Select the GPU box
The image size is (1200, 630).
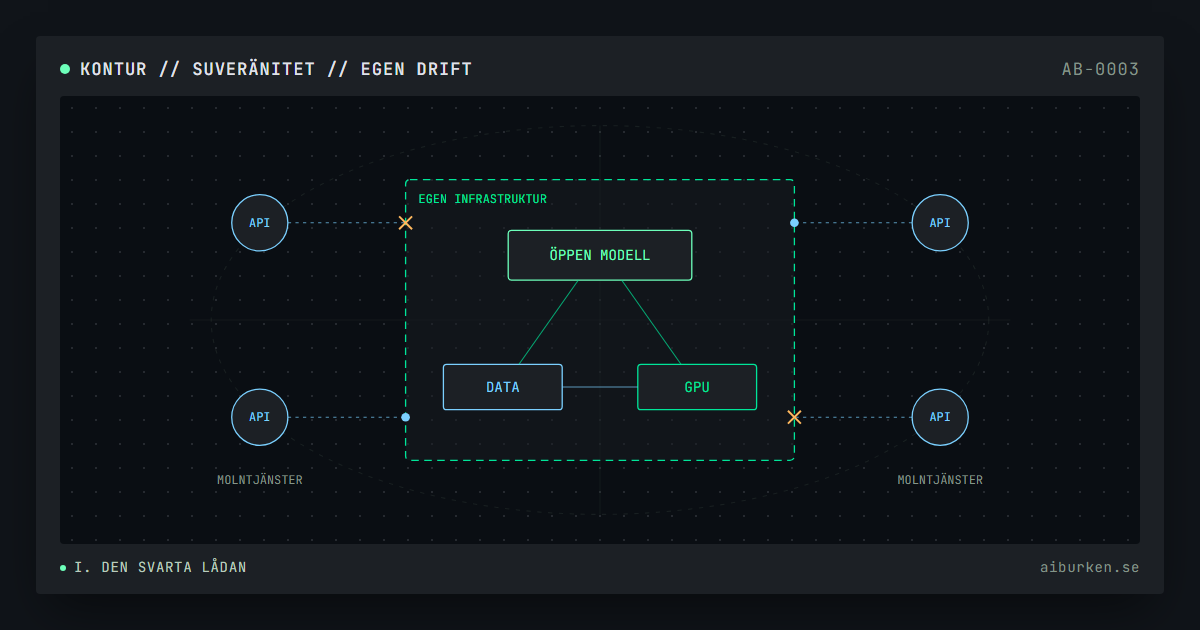(x=697, y=387)
